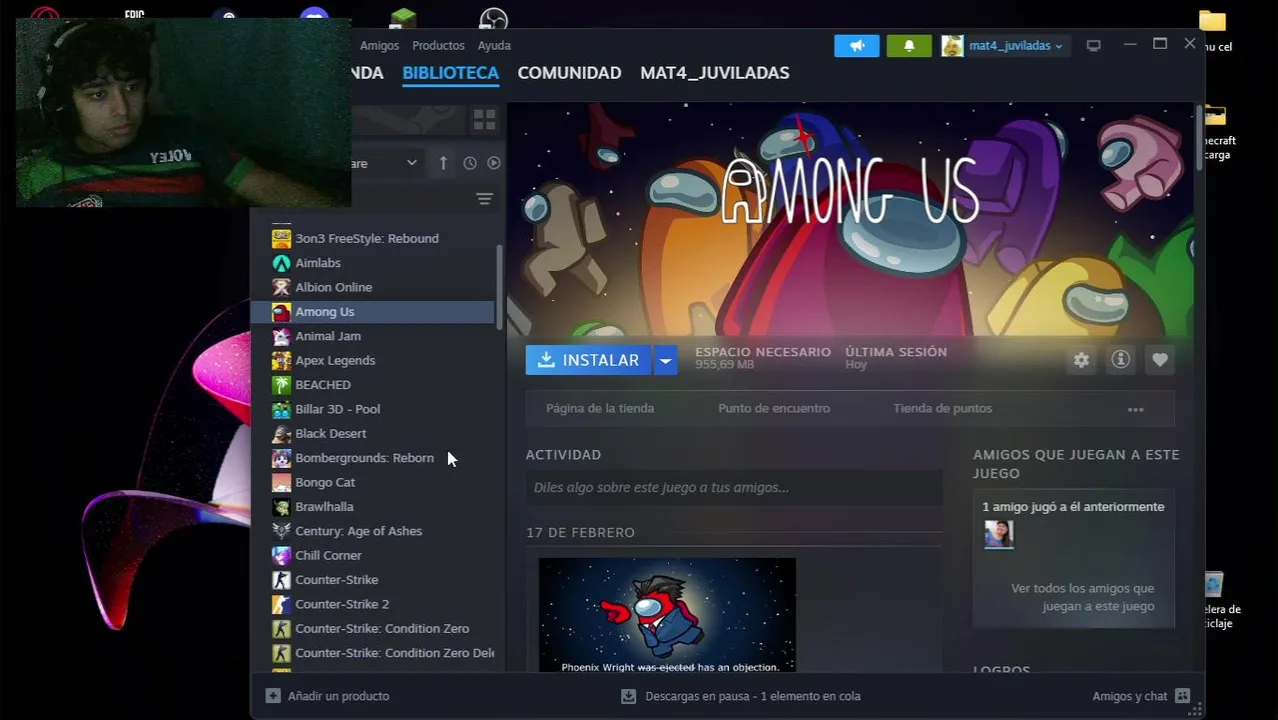Click the Albion Online game icon
Image resolution: width=1278 pixels, height=720 pixels.
pyautogui.click(x=281, y=287)
